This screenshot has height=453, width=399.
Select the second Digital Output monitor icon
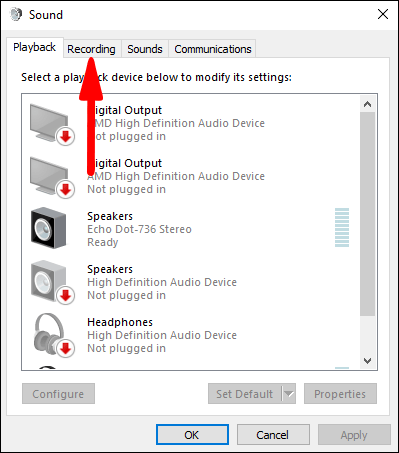coord(52,177)
